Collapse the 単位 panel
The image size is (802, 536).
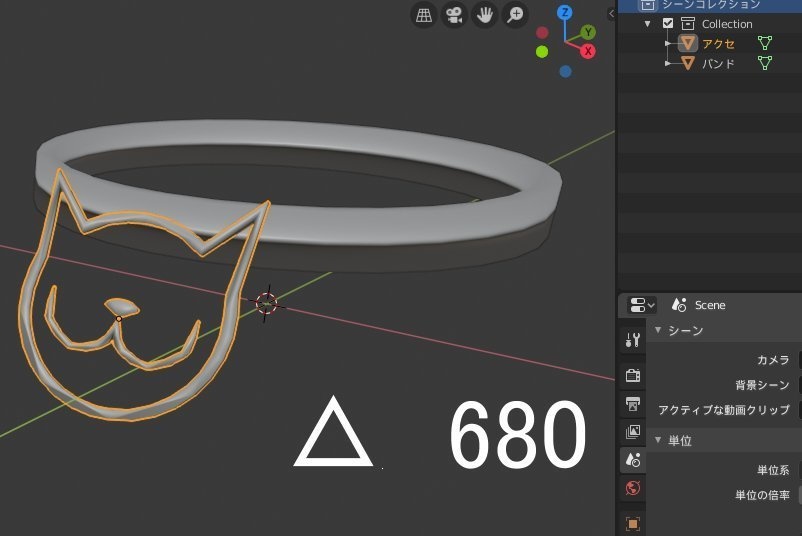[x=658, y=440]
